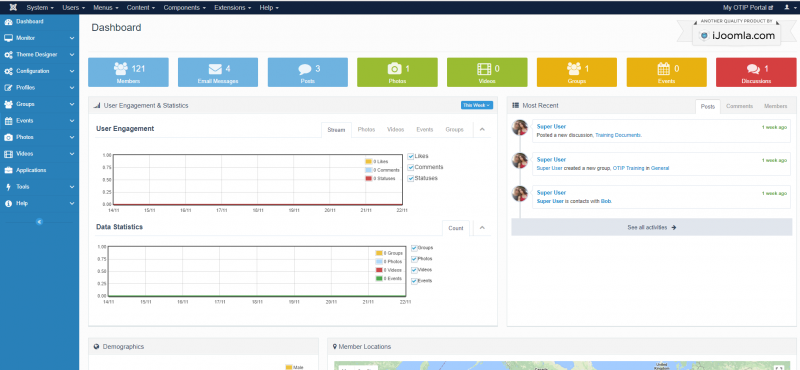This screenshot has height=370, width=800.
Task: Click the green Events legend swatch
Action: pos(379,279)
